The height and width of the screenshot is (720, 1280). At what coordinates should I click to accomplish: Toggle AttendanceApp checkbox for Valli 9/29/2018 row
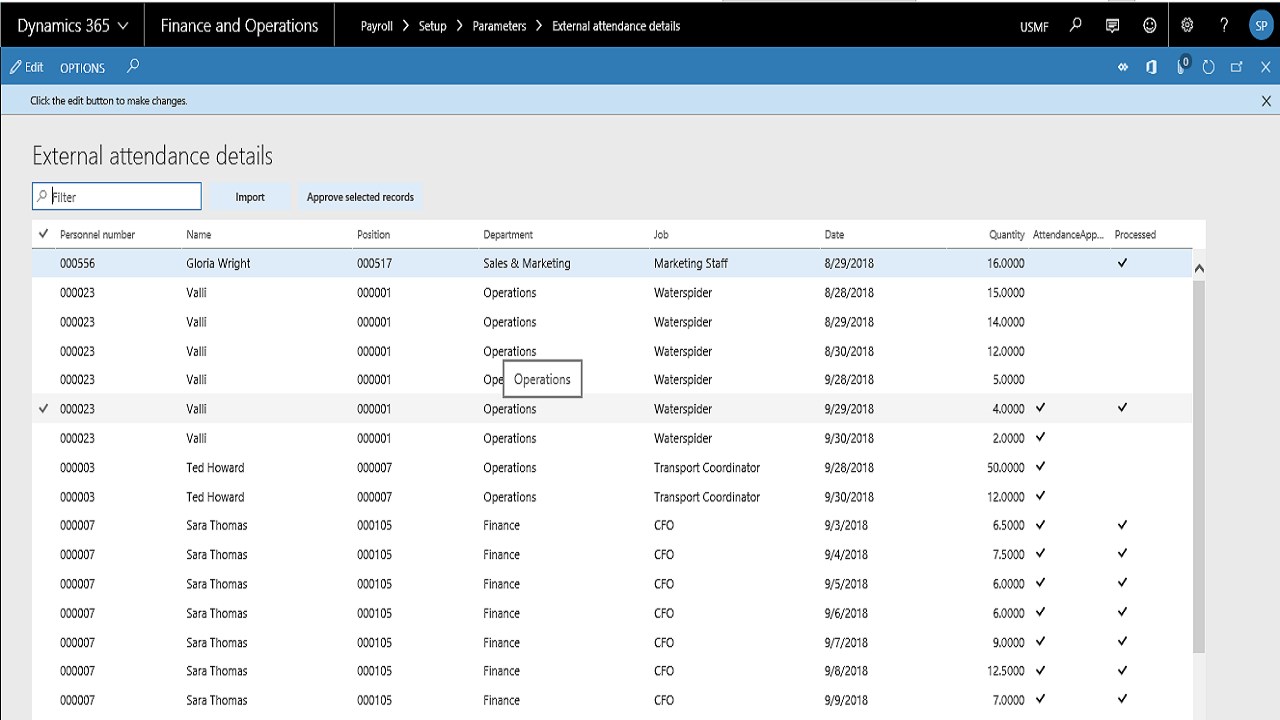1040,408
